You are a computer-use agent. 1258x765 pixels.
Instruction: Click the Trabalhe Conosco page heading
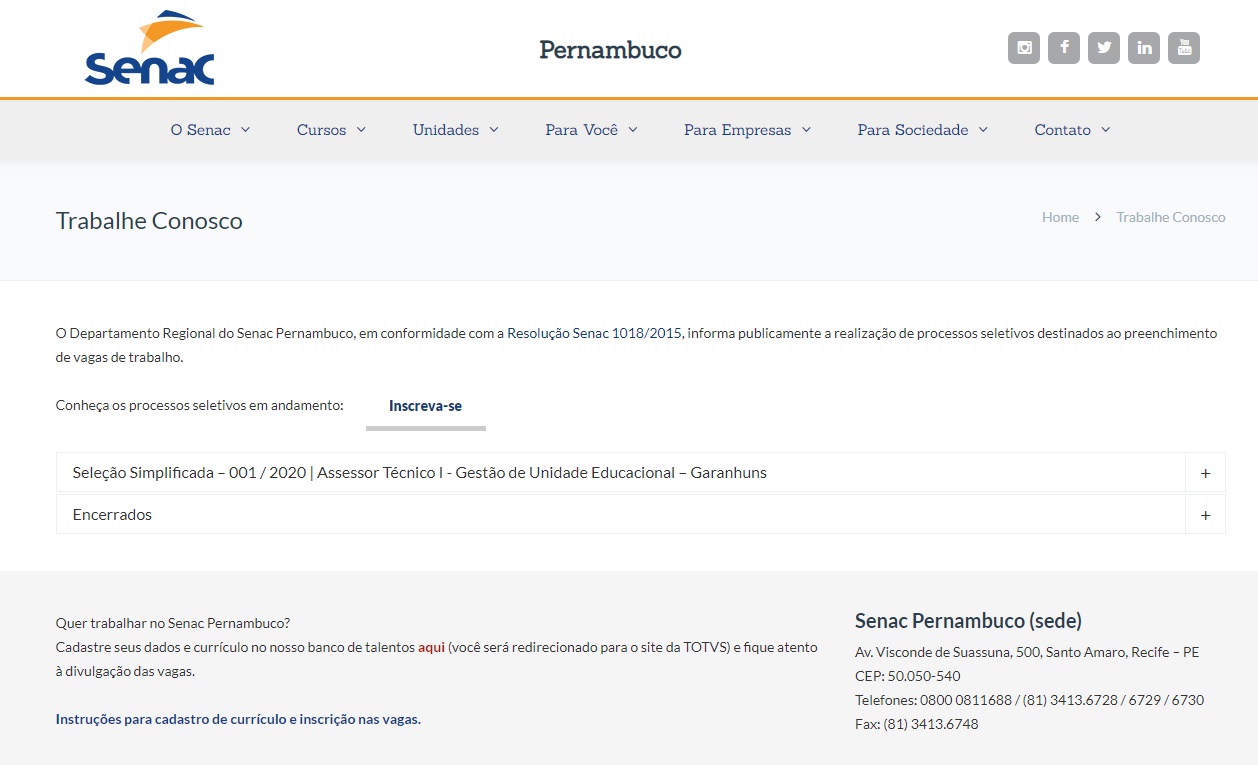149,221
